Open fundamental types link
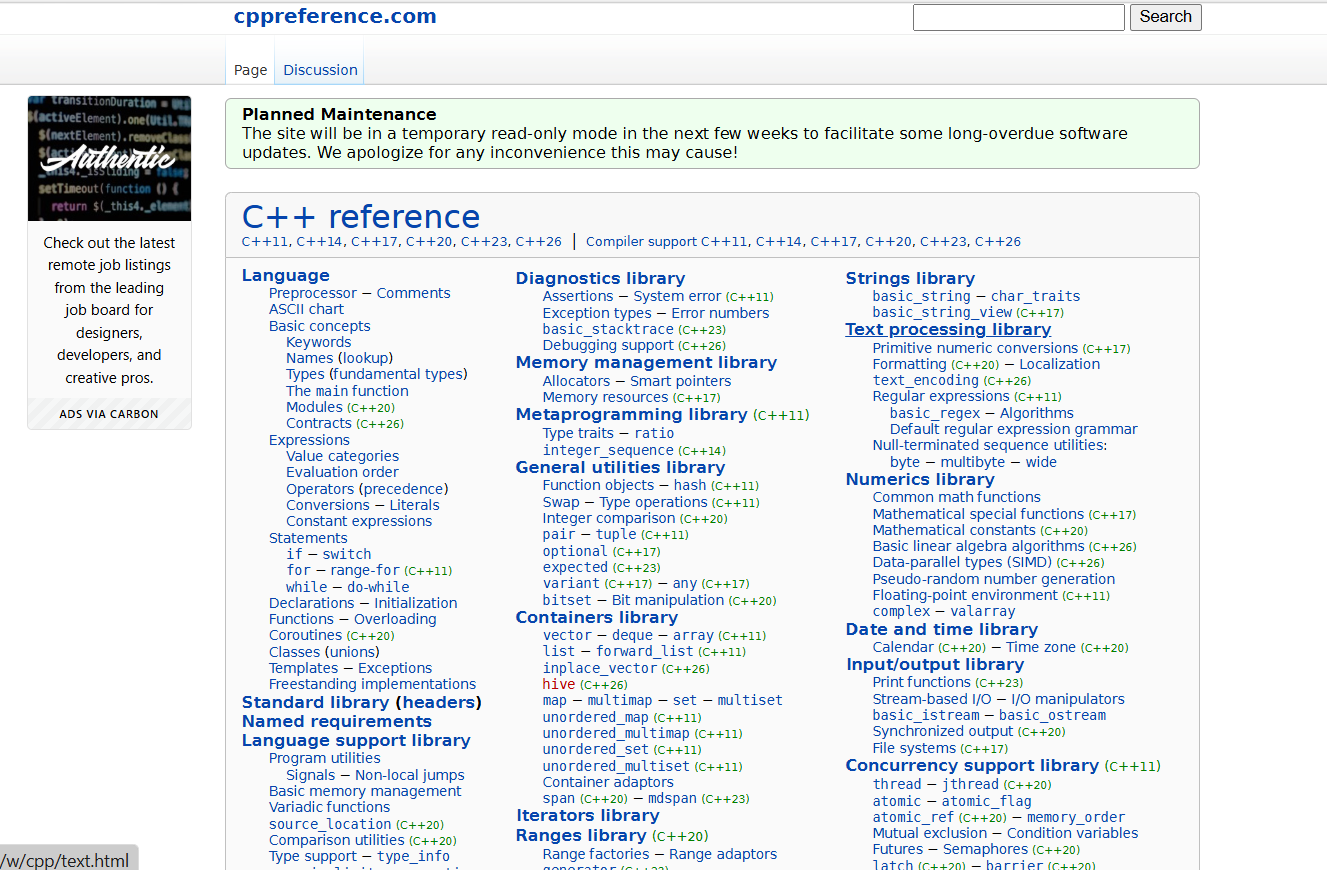The width and height of the screenshot is (1327, 870). pos(396,374)
